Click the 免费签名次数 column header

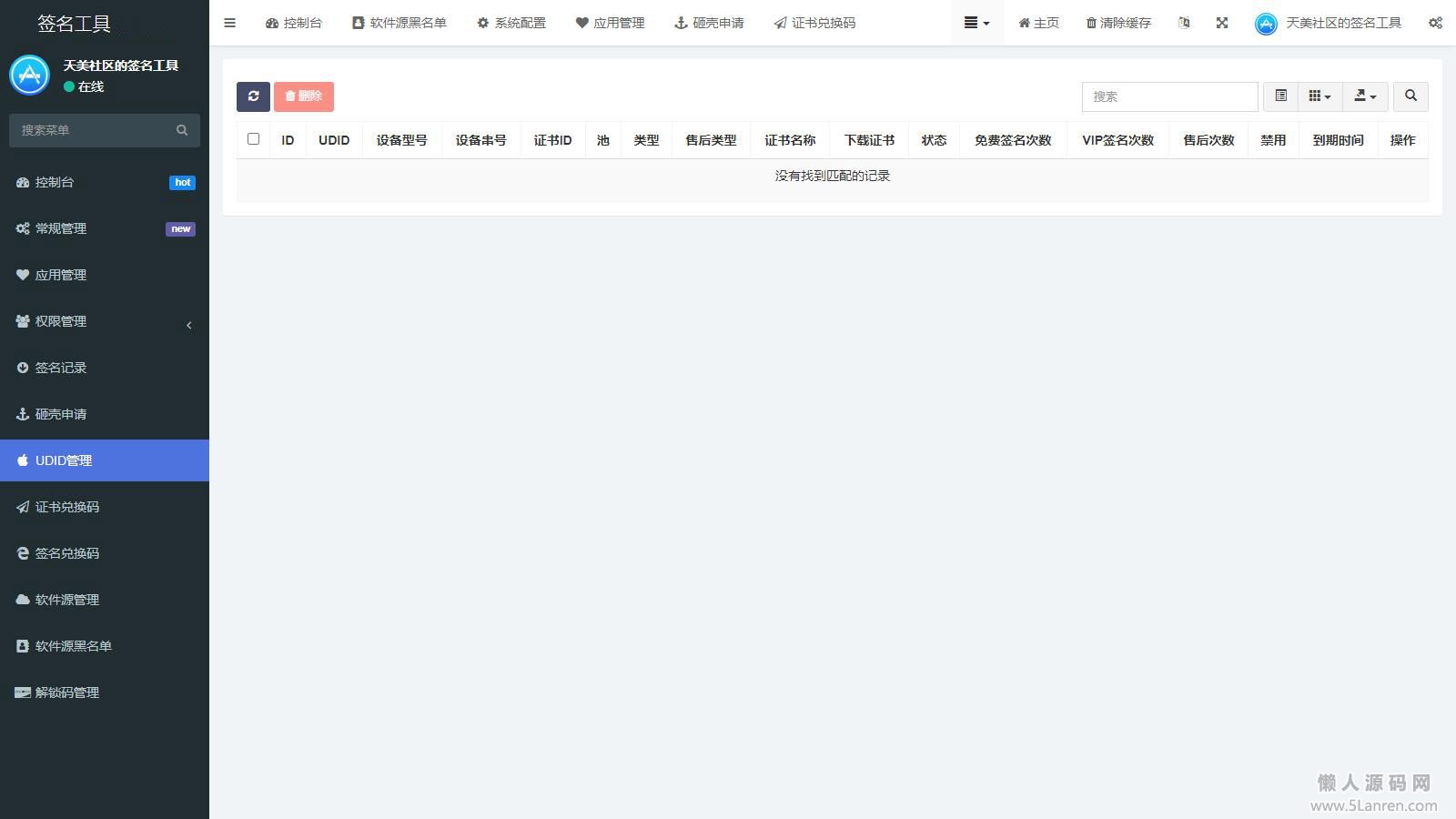coord(1013,140)
